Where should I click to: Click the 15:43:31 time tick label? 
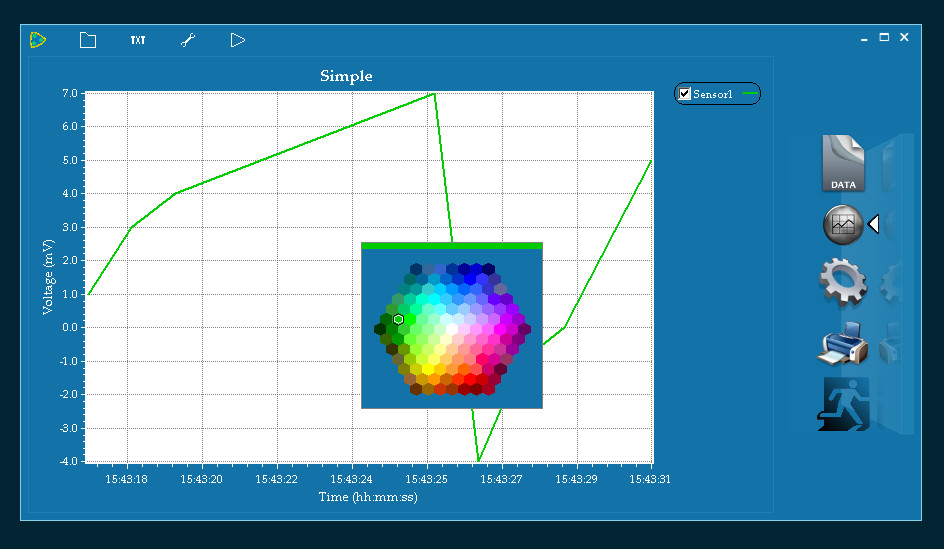[x=650, y=479]
